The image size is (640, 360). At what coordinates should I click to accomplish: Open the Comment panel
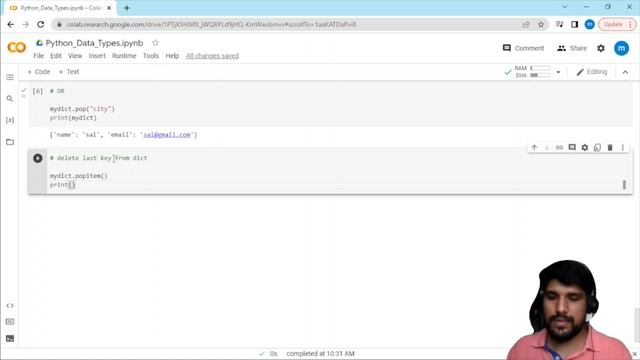(x=523, y=48)
